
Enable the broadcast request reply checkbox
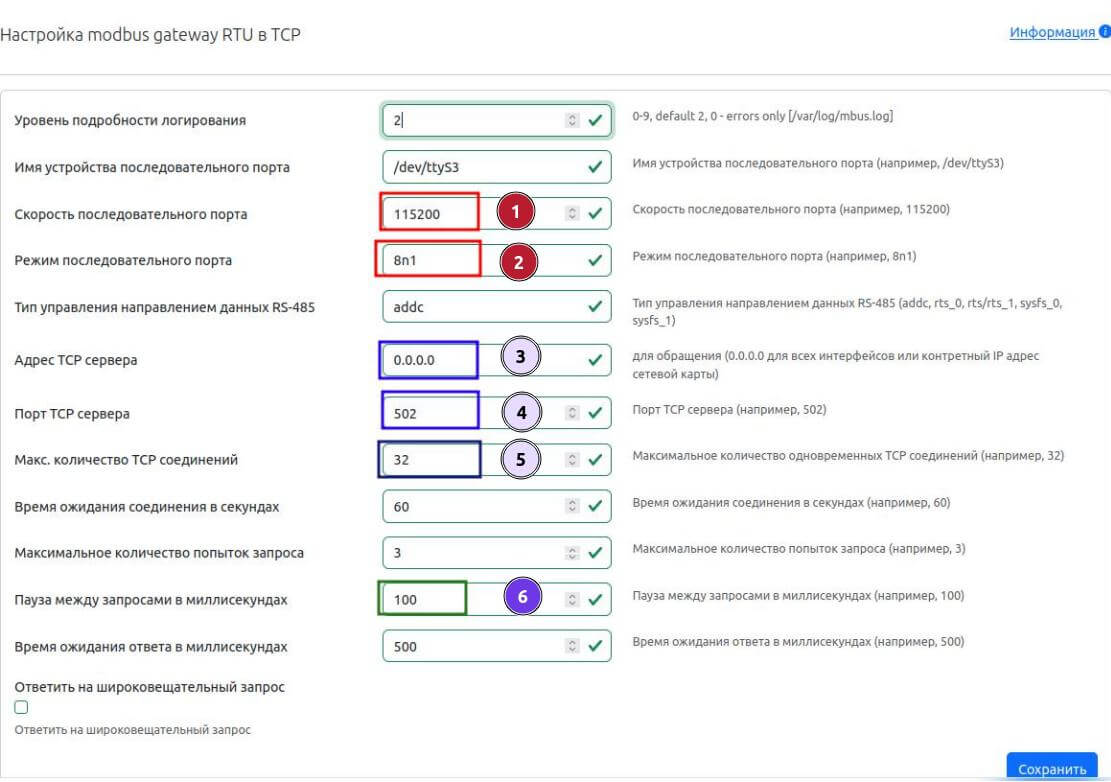click(22, 707)
